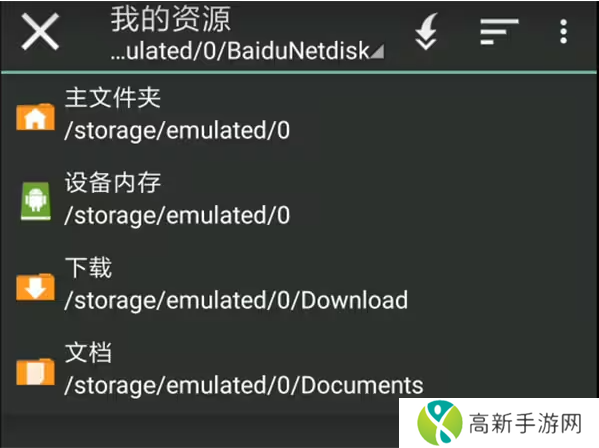Click the 高新手游网 watermark logo

(499, 423)
